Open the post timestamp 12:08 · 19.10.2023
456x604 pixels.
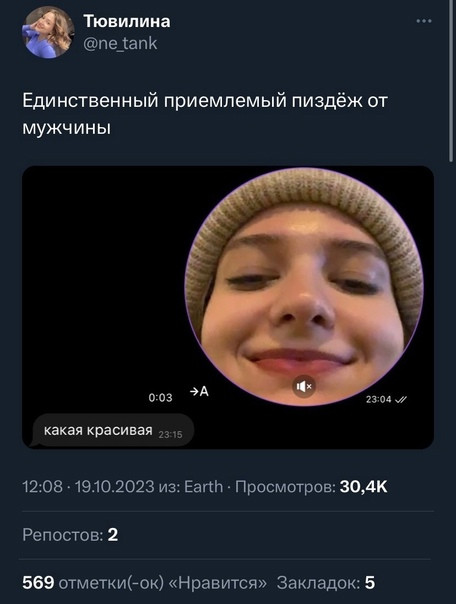click(88, 487)
